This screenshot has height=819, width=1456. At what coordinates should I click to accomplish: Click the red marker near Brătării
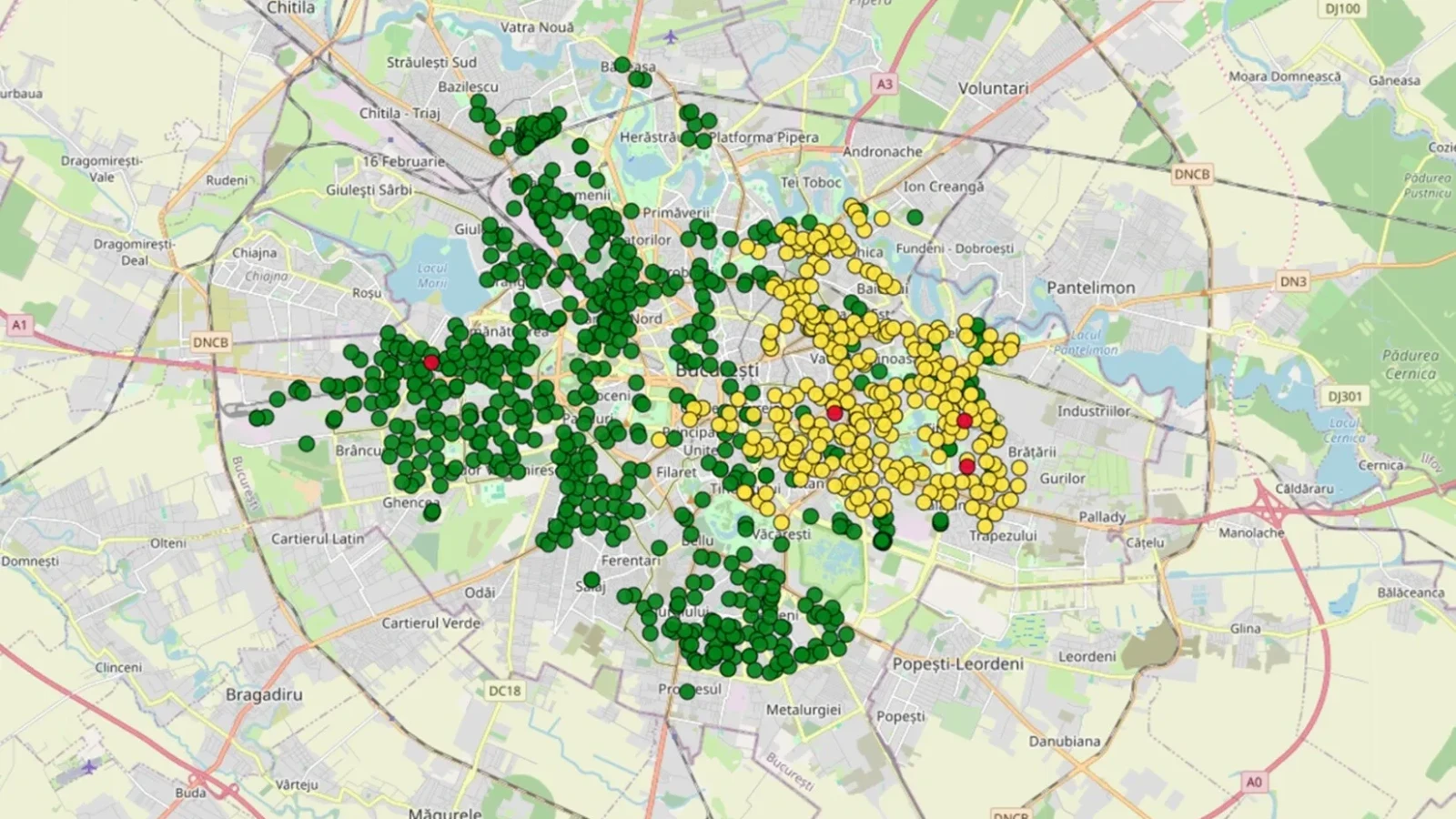(x=964, y=420)
